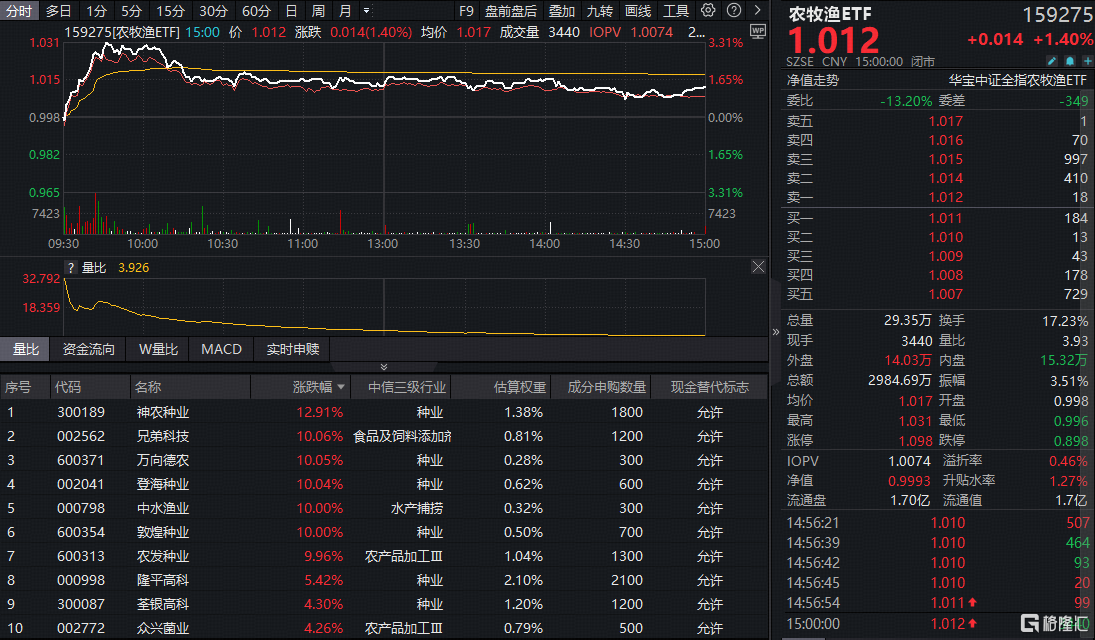Set a price alert with bell icon

pyautogui.click(x=1070, y=61)
